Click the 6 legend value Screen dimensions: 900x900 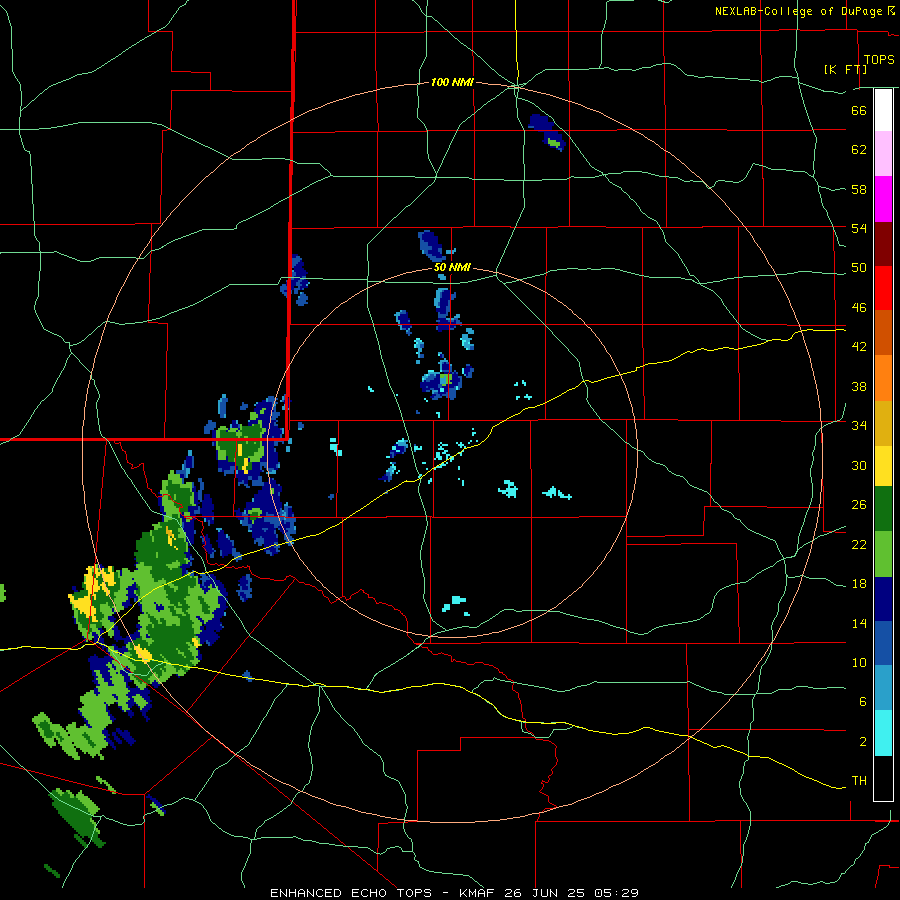pos(863,702)
